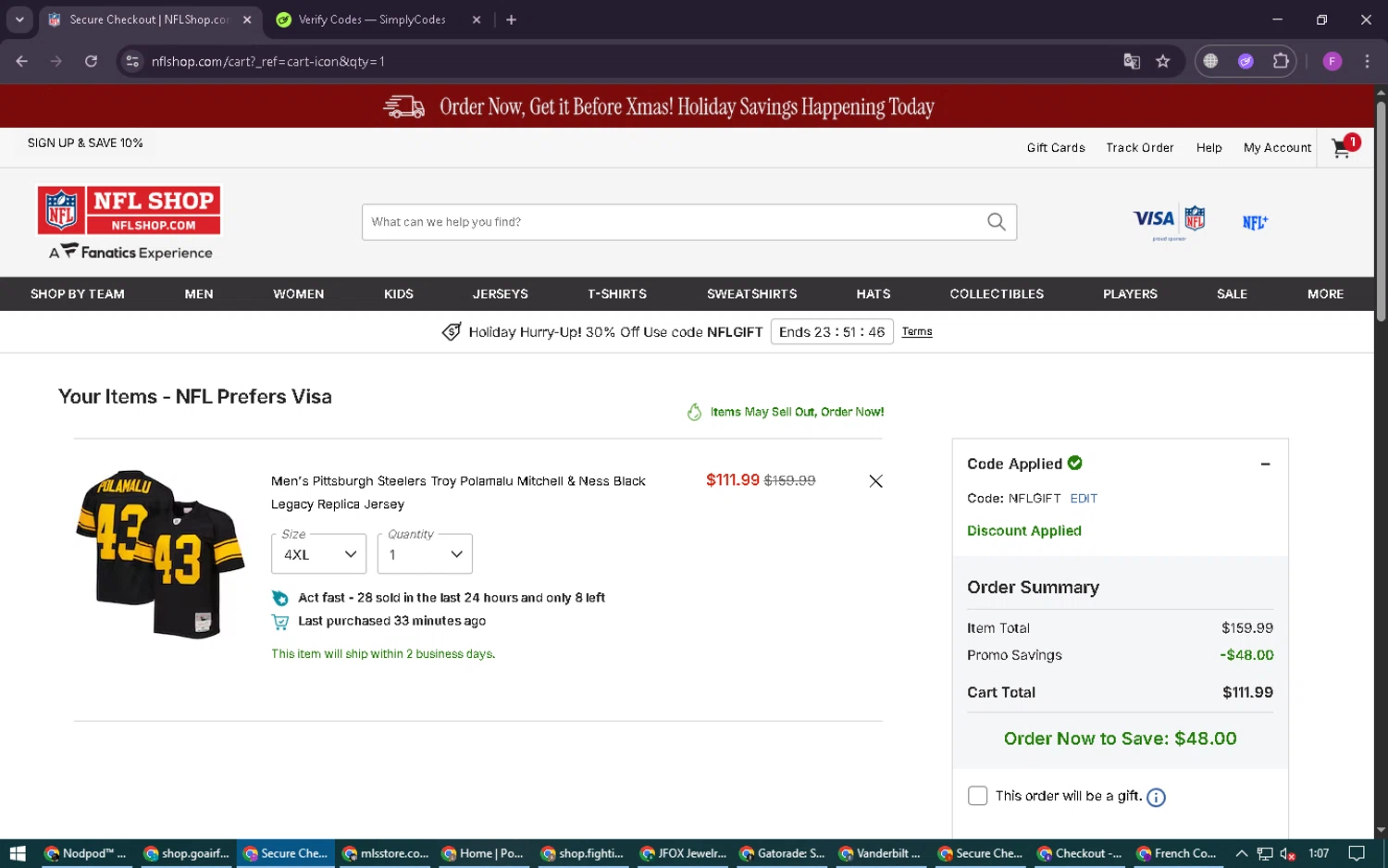Open the Chrome extensions puzzle icon
1388x868 pixels.
coord(1281,61)
